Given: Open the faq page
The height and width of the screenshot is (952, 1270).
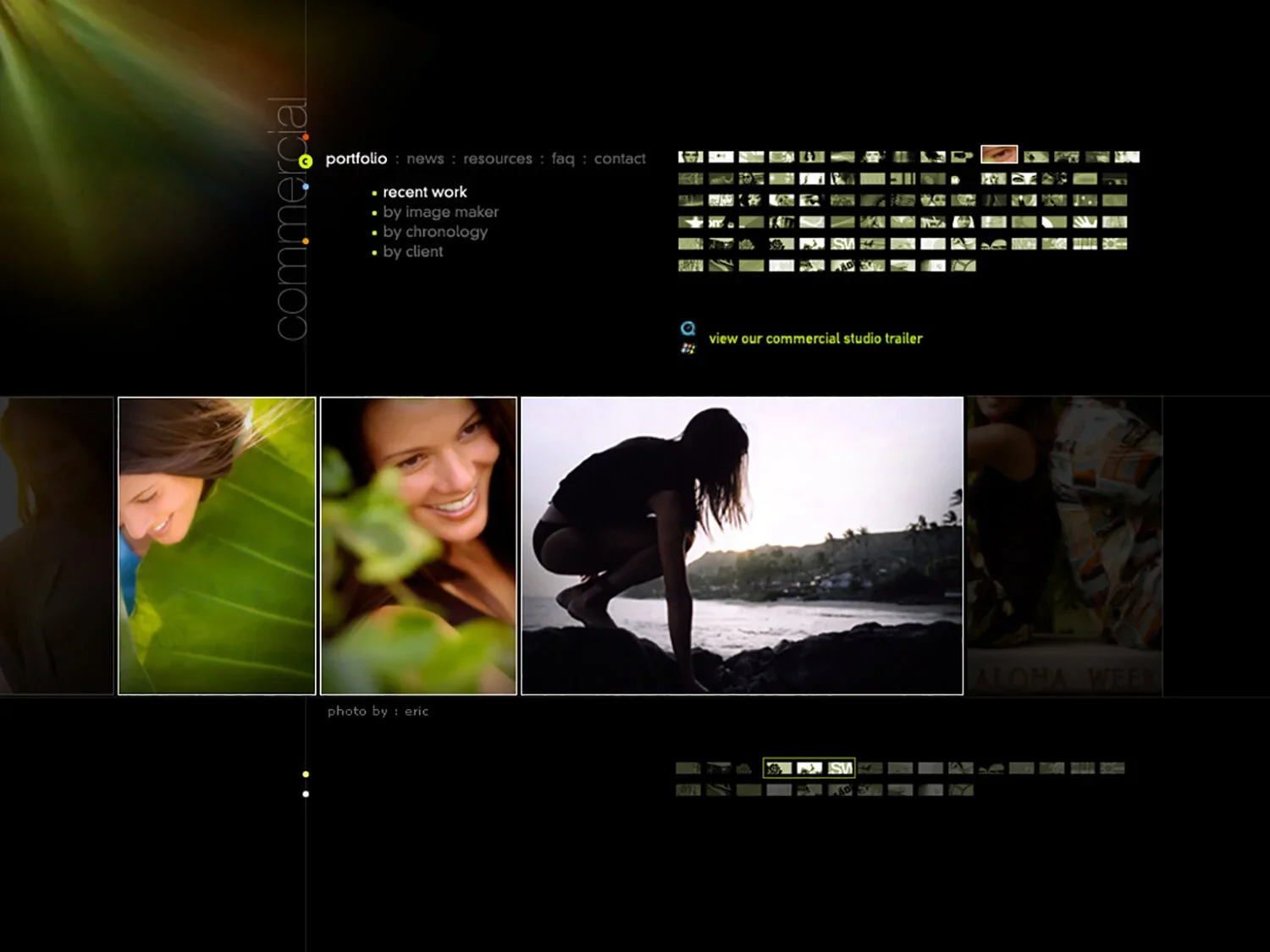Looking at the screenshot, I should coord(563,159).
